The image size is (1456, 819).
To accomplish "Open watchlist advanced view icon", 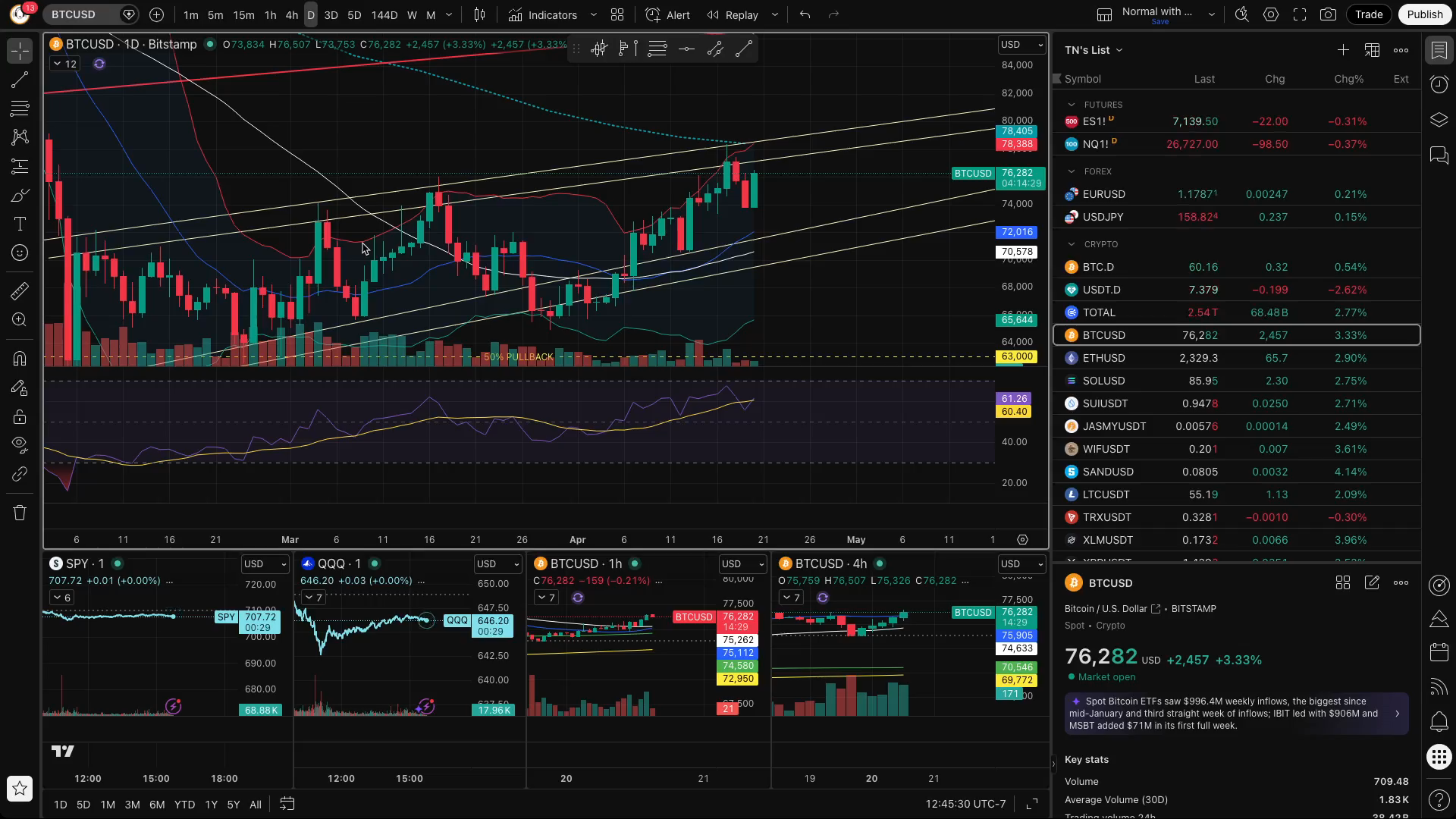I will click(1372, 50).
